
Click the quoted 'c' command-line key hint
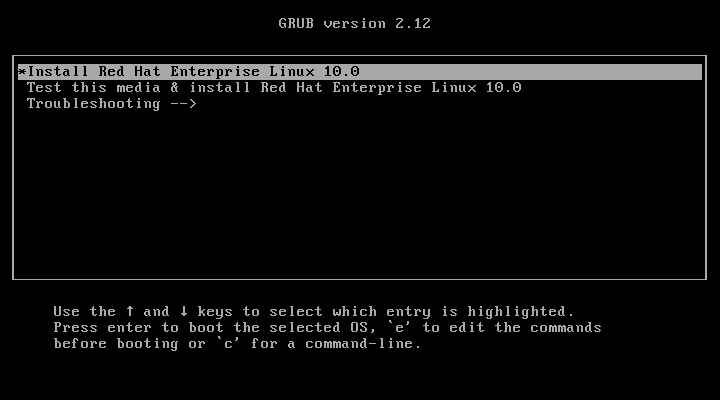coord(228,344)
